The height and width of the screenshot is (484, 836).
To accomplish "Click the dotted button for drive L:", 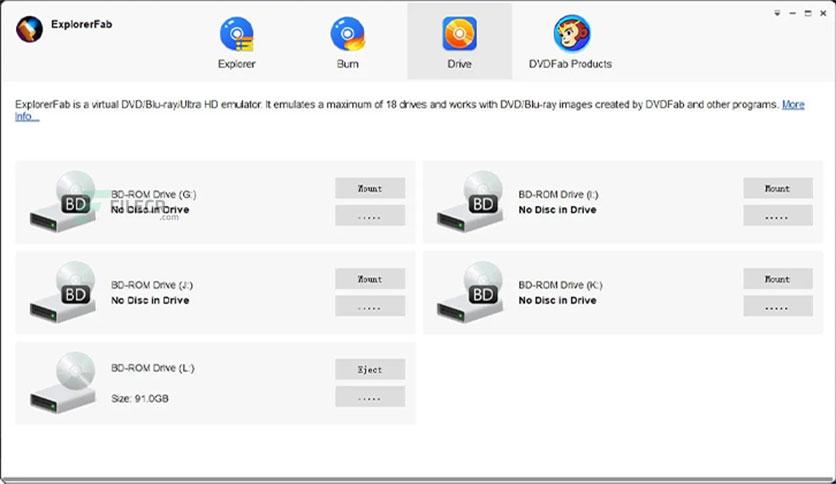I will [370, 397].
